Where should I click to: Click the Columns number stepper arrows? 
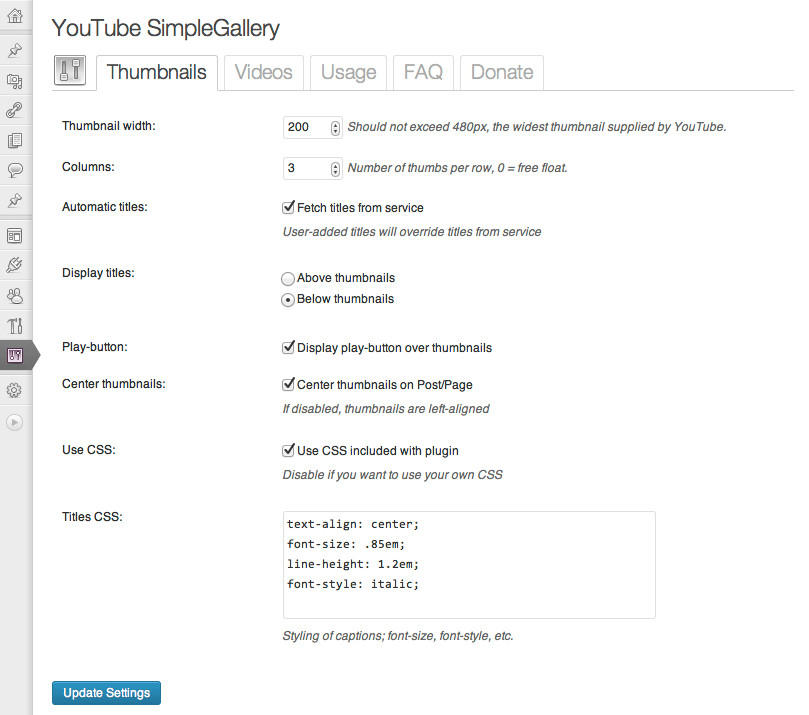click(335, 169)
